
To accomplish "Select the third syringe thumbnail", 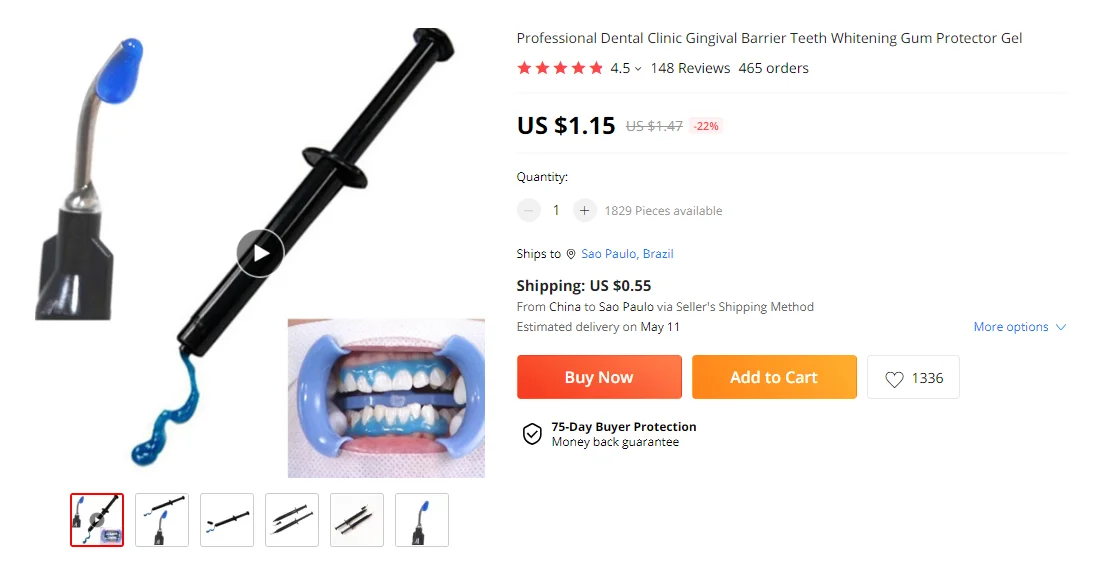I will coord(226,519).
